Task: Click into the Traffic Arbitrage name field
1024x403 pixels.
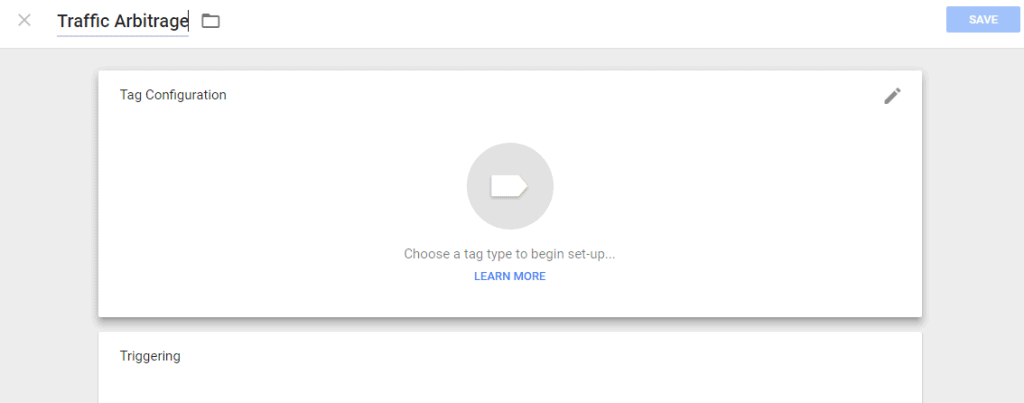Action: click(x=123, y=22)
